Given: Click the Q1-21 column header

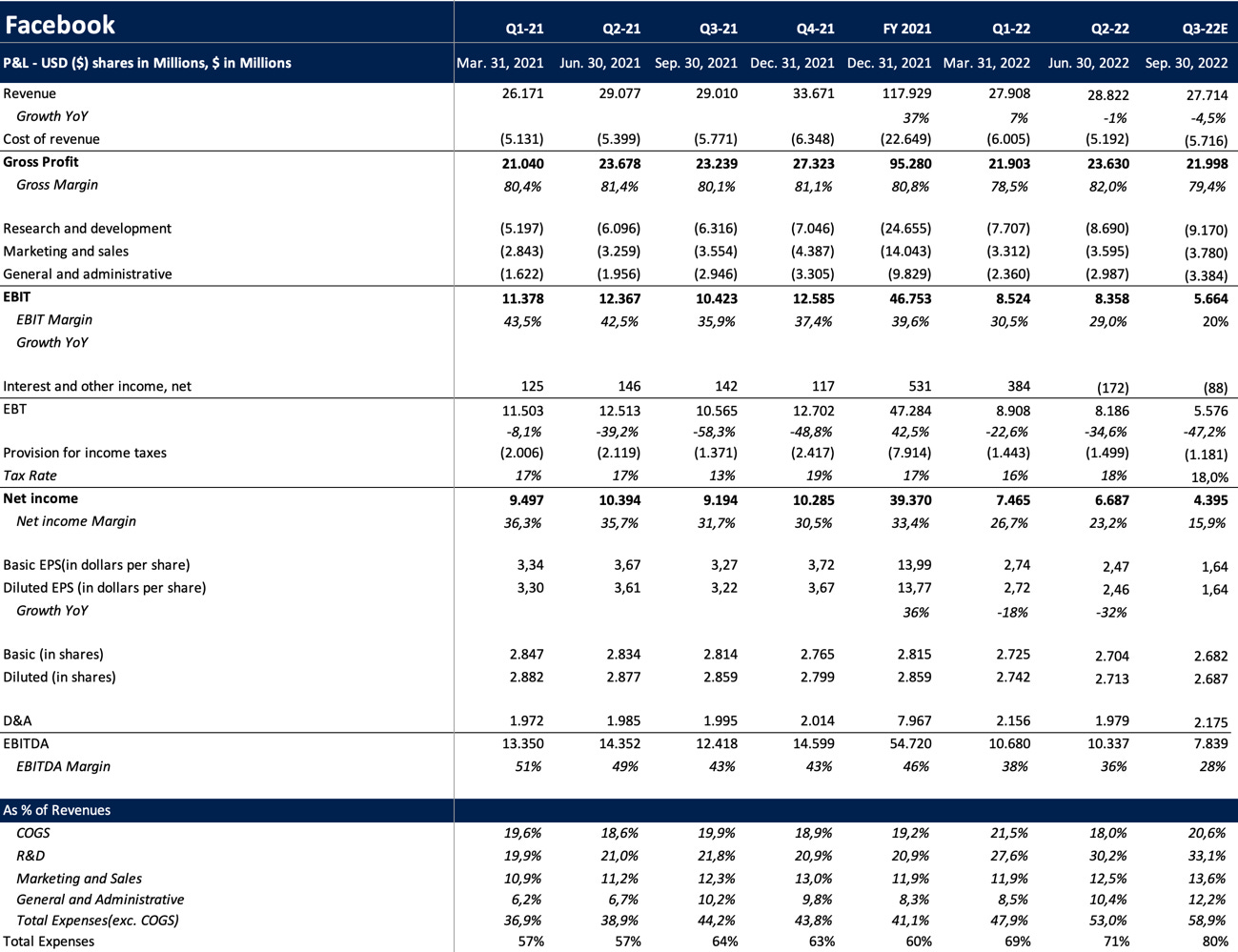Looking at the screenshot, I should pyautogui.click(x=524, y=29).
